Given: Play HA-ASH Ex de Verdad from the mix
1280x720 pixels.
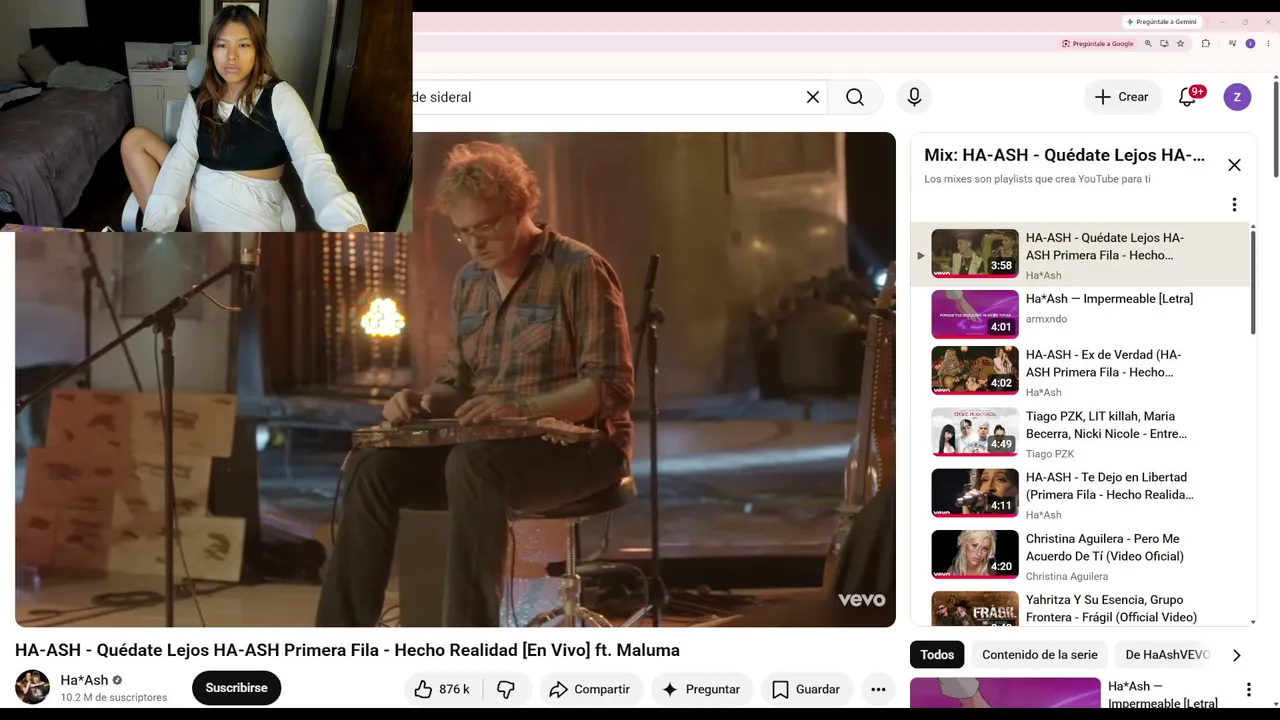Looking at the screenshot, I should point(1080,371).
